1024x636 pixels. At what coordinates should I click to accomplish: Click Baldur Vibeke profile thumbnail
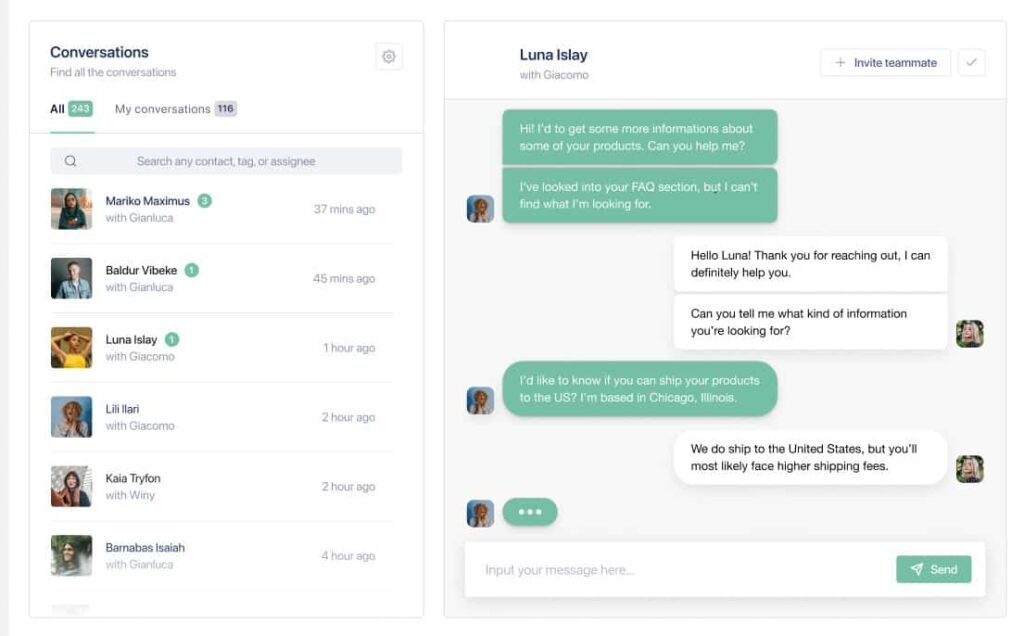tap(71, 278)
